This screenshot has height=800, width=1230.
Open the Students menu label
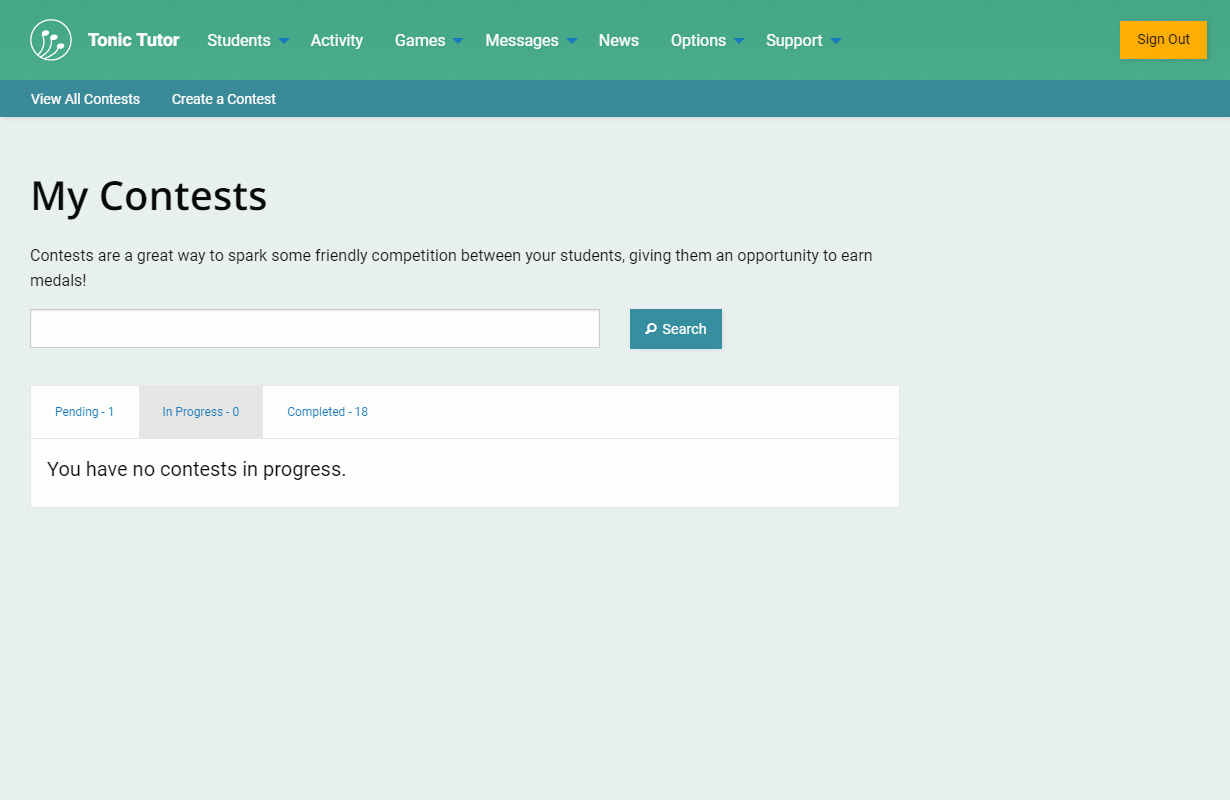(x=238, y=40)
